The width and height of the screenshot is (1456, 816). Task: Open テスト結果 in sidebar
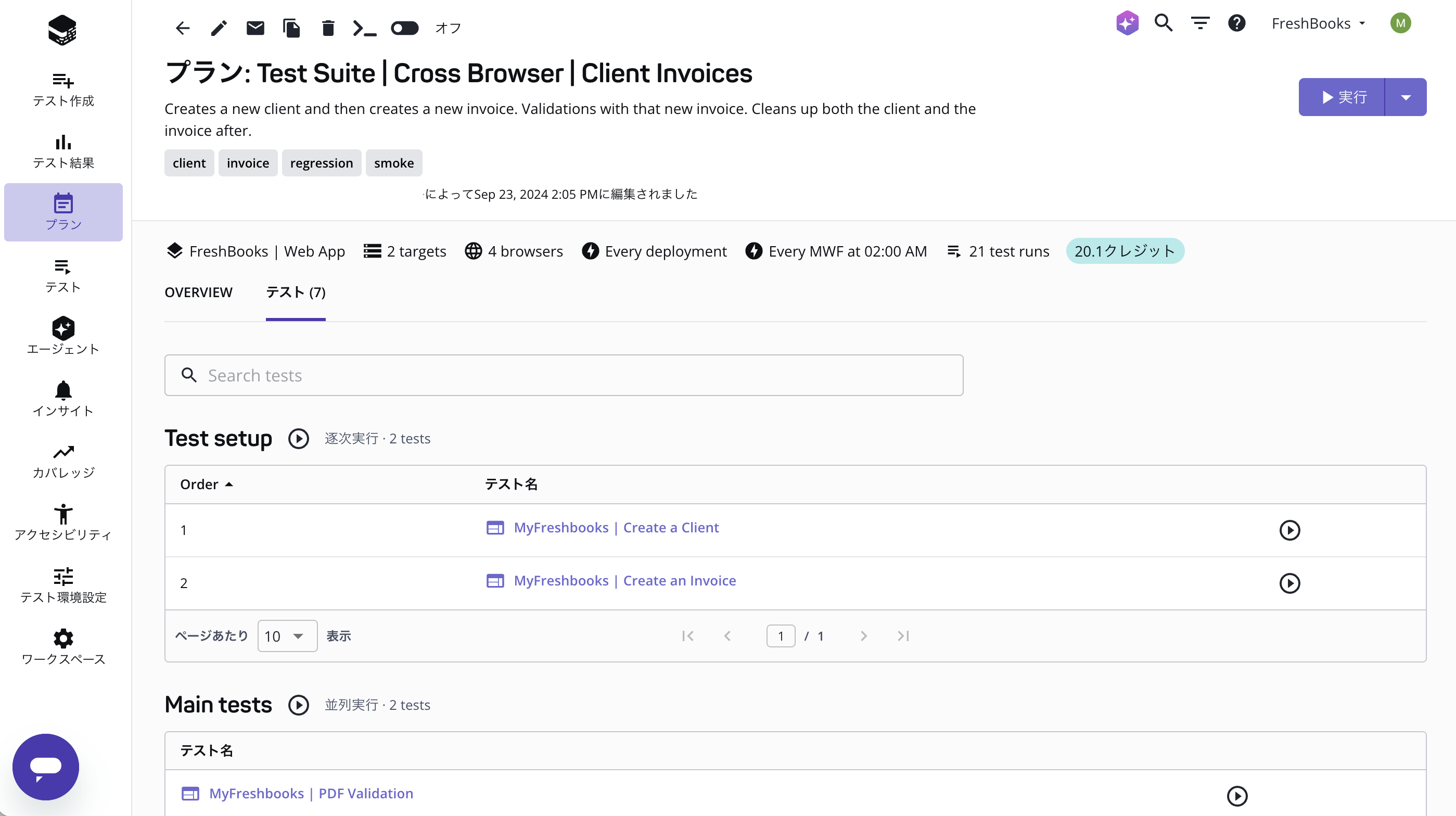pos(63,151)
